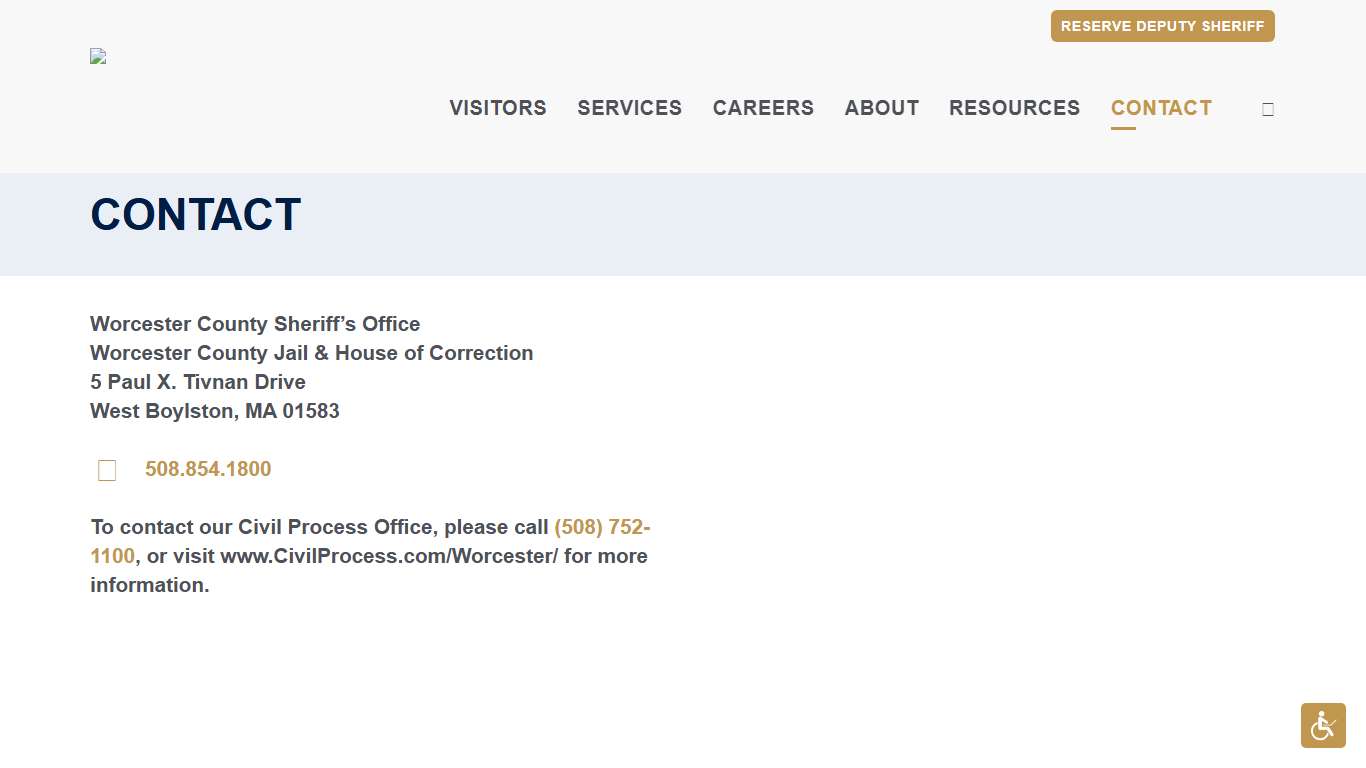This screenshot has height=768, width=1366.
Task: Click the (508) 752-1100 Civil Process link
Action: point(601,527)
